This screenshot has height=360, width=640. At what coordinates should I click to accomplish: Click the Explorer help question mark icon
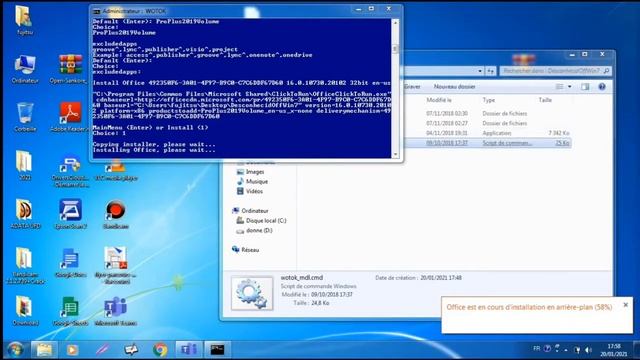(602, 87)
